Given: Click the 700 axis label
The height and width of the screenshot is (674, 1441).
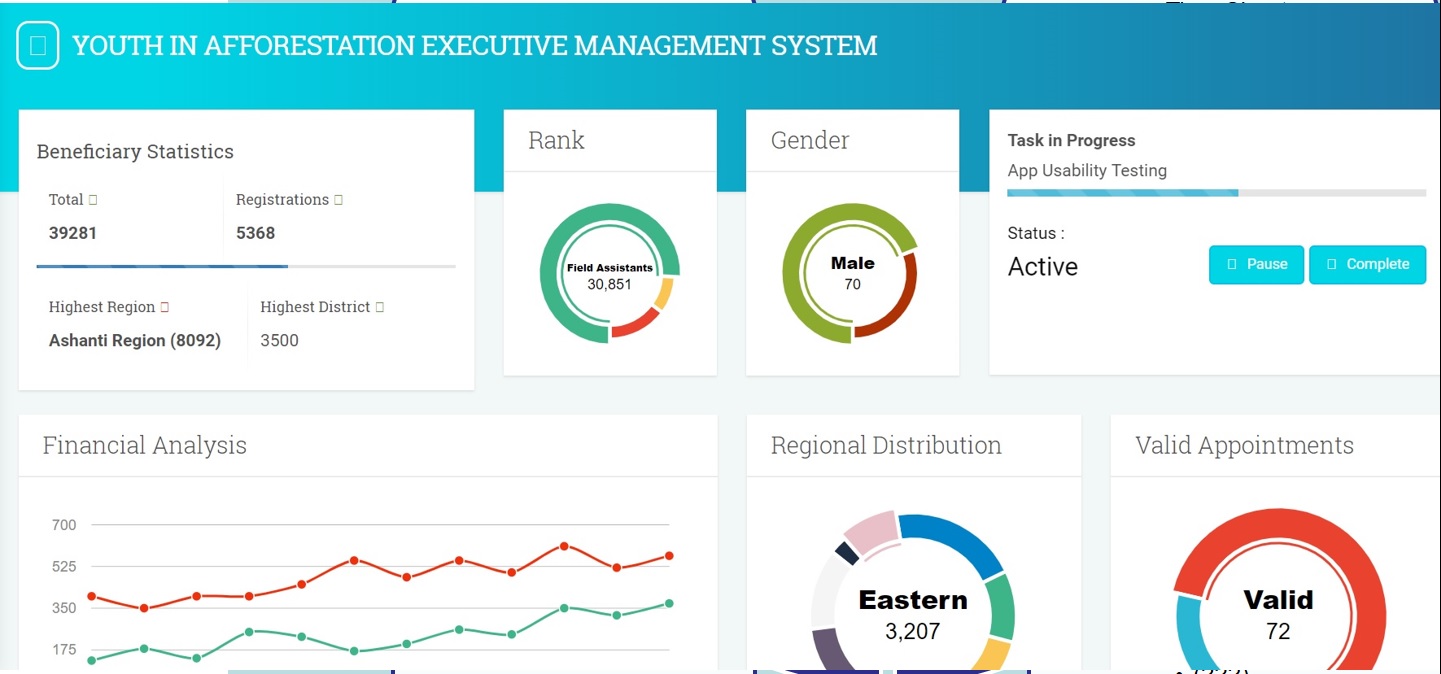Looking at the screenshot, I should (x=64, y=525).
